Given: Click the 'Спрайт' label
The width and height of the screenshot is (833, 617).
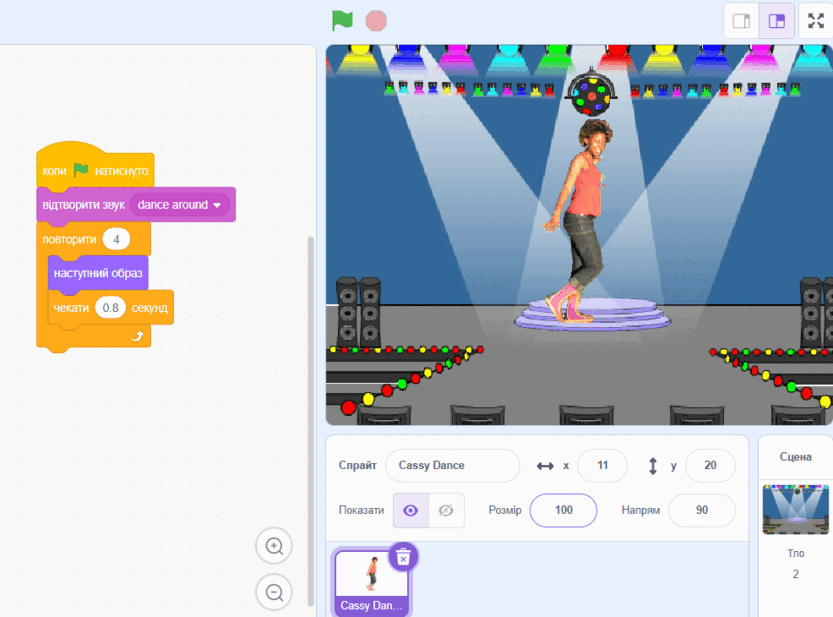Looking at the screenshot, I should [x=358, y=466].
